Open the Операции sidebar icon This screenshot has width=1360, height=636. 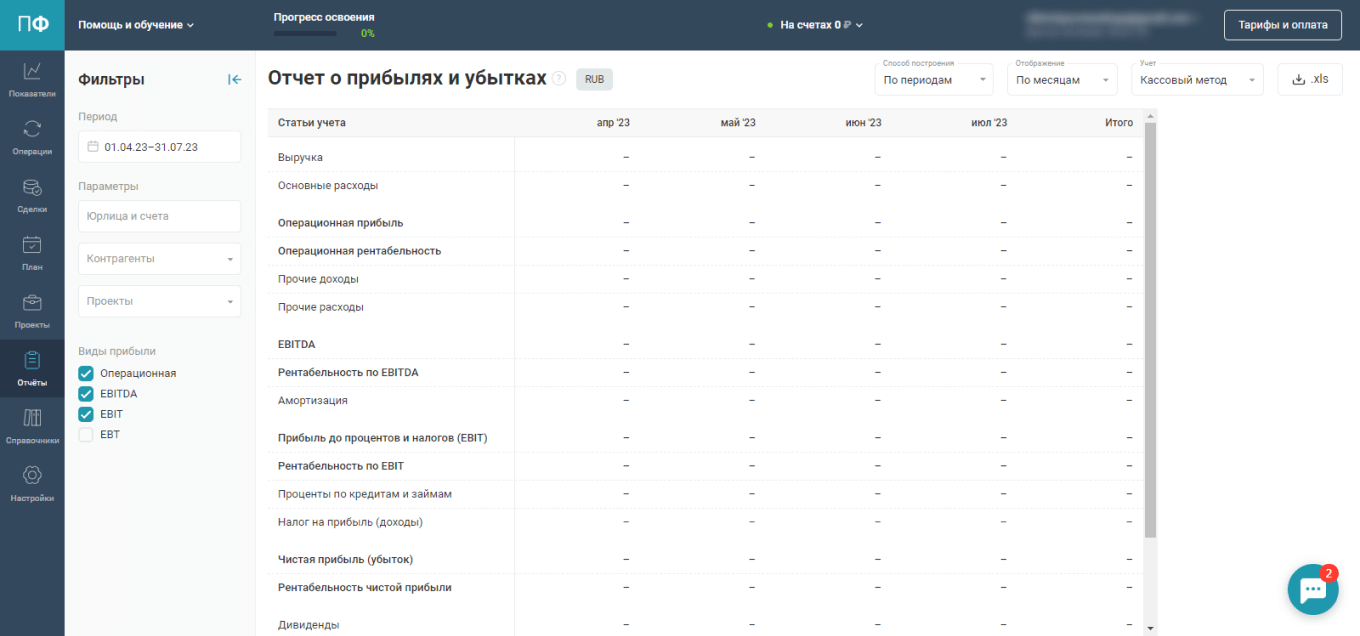click(x=32, y=129)
